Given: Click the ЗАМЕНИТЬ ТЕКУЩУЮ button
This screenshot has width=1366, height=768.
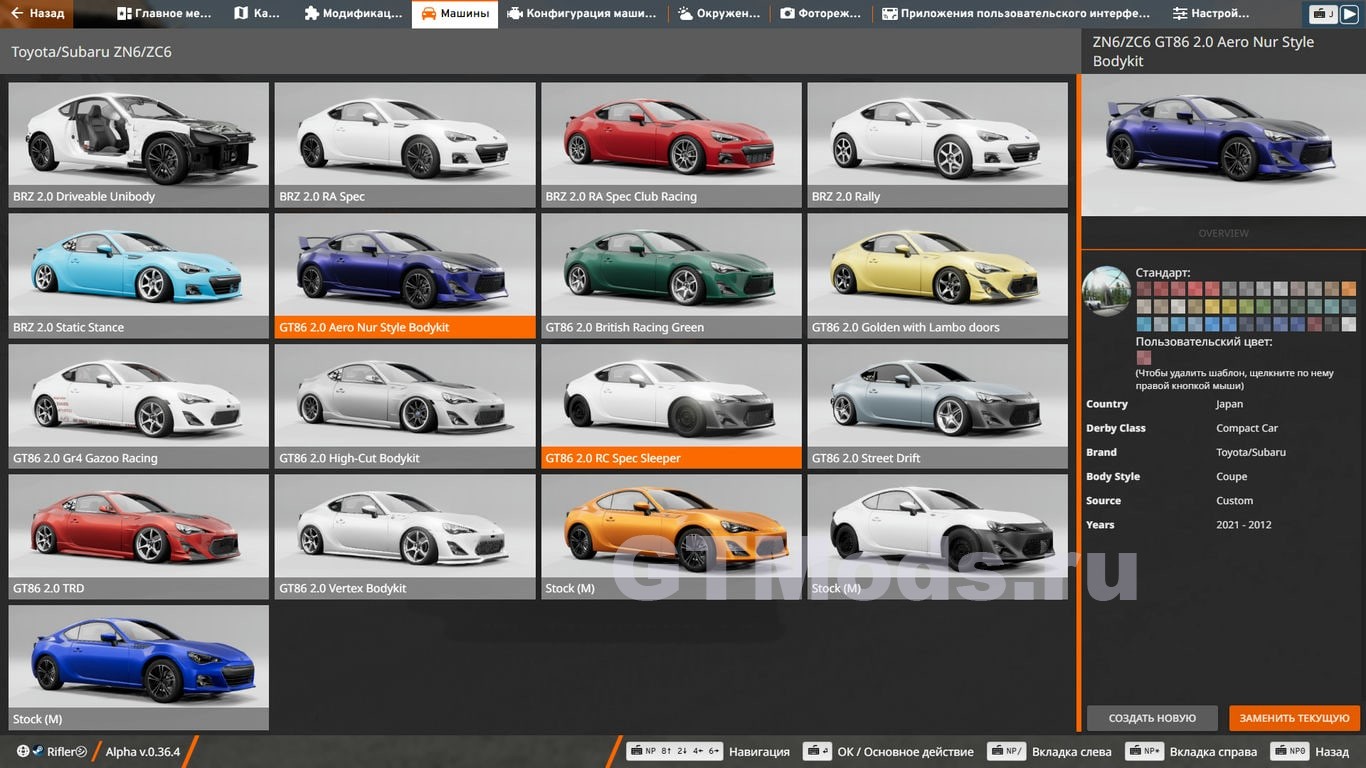Looking at the screenshot, I should pyautogui.click(x=1295, y=718).
